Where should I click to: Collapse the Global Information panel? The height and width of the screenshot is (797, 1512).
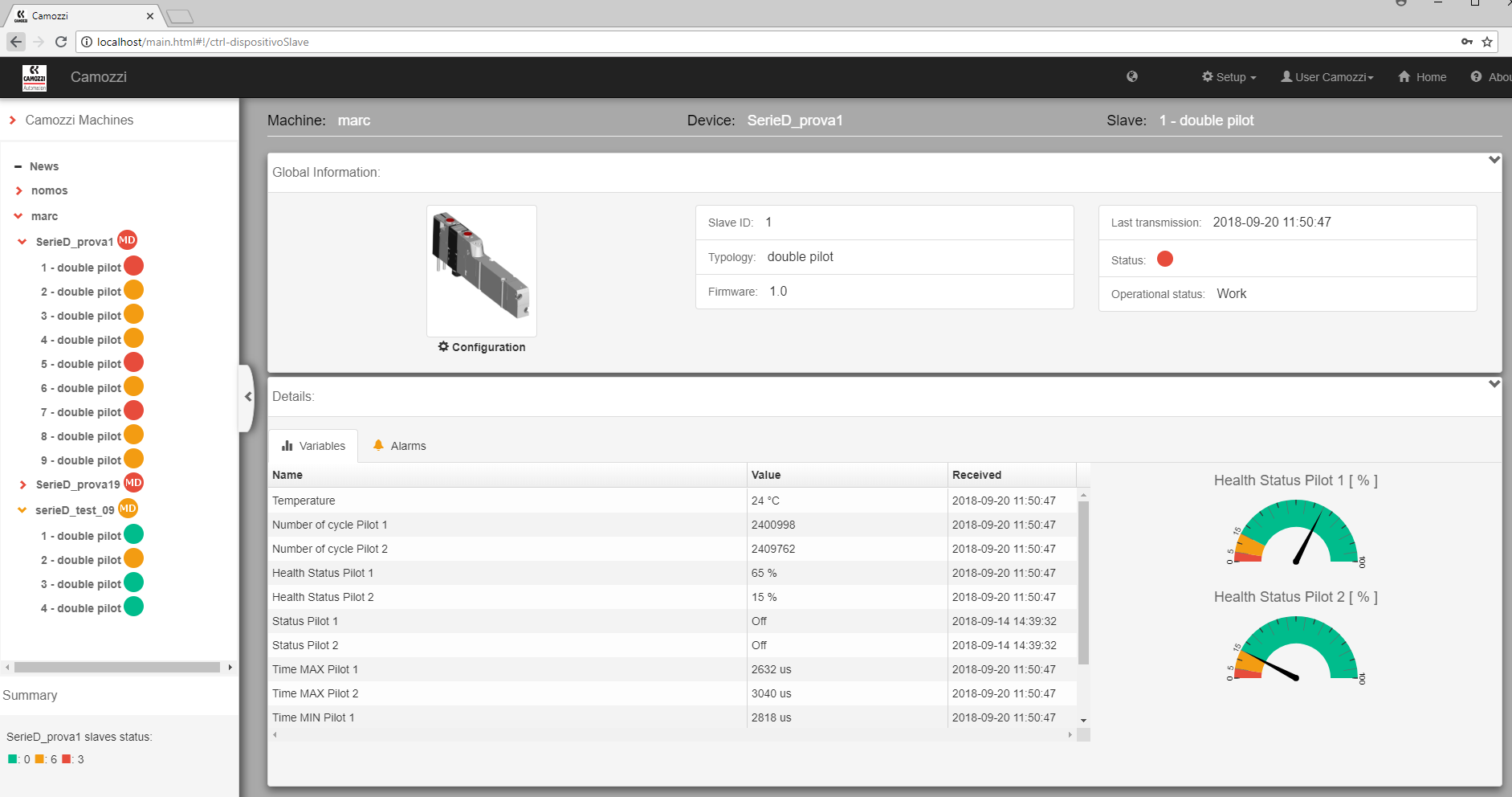pos(1494,160)
